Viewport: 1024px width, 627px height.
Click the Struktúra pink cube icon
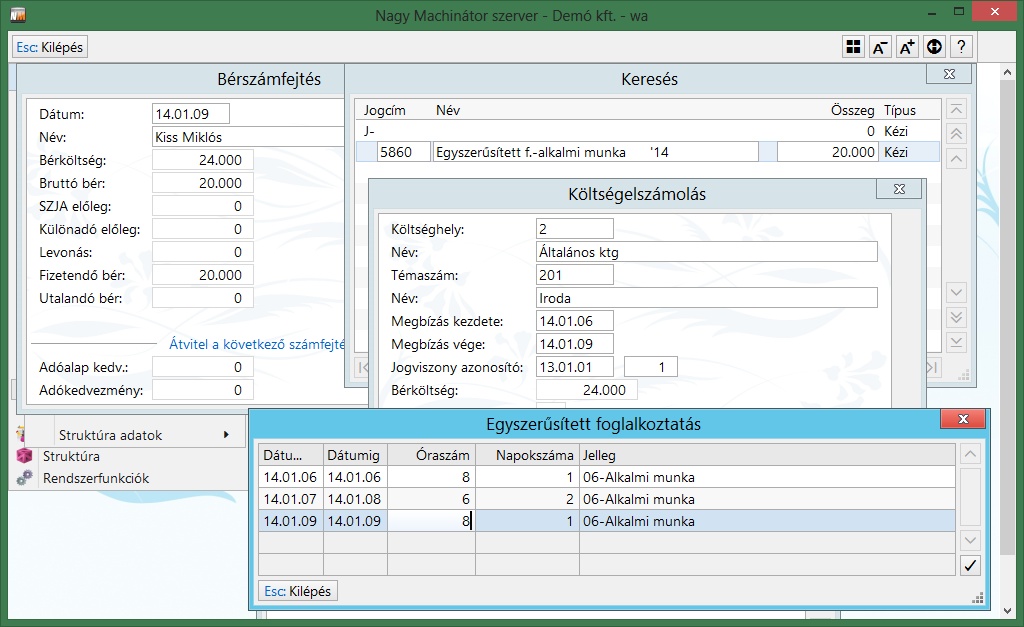pyautogui.click(x=25, y=457)
